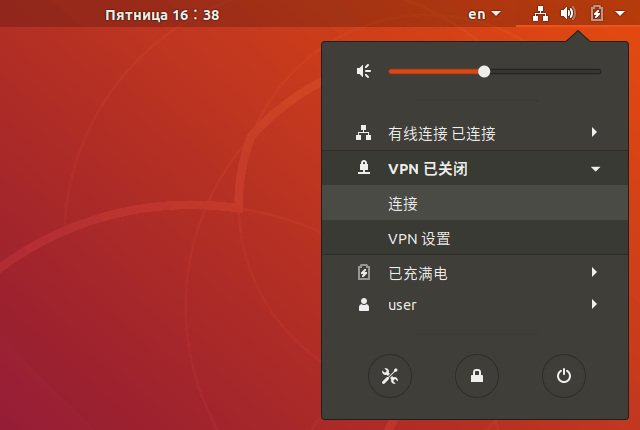
Task: Click the VPN 已关闭 label
Action: (x=427, y=169)
